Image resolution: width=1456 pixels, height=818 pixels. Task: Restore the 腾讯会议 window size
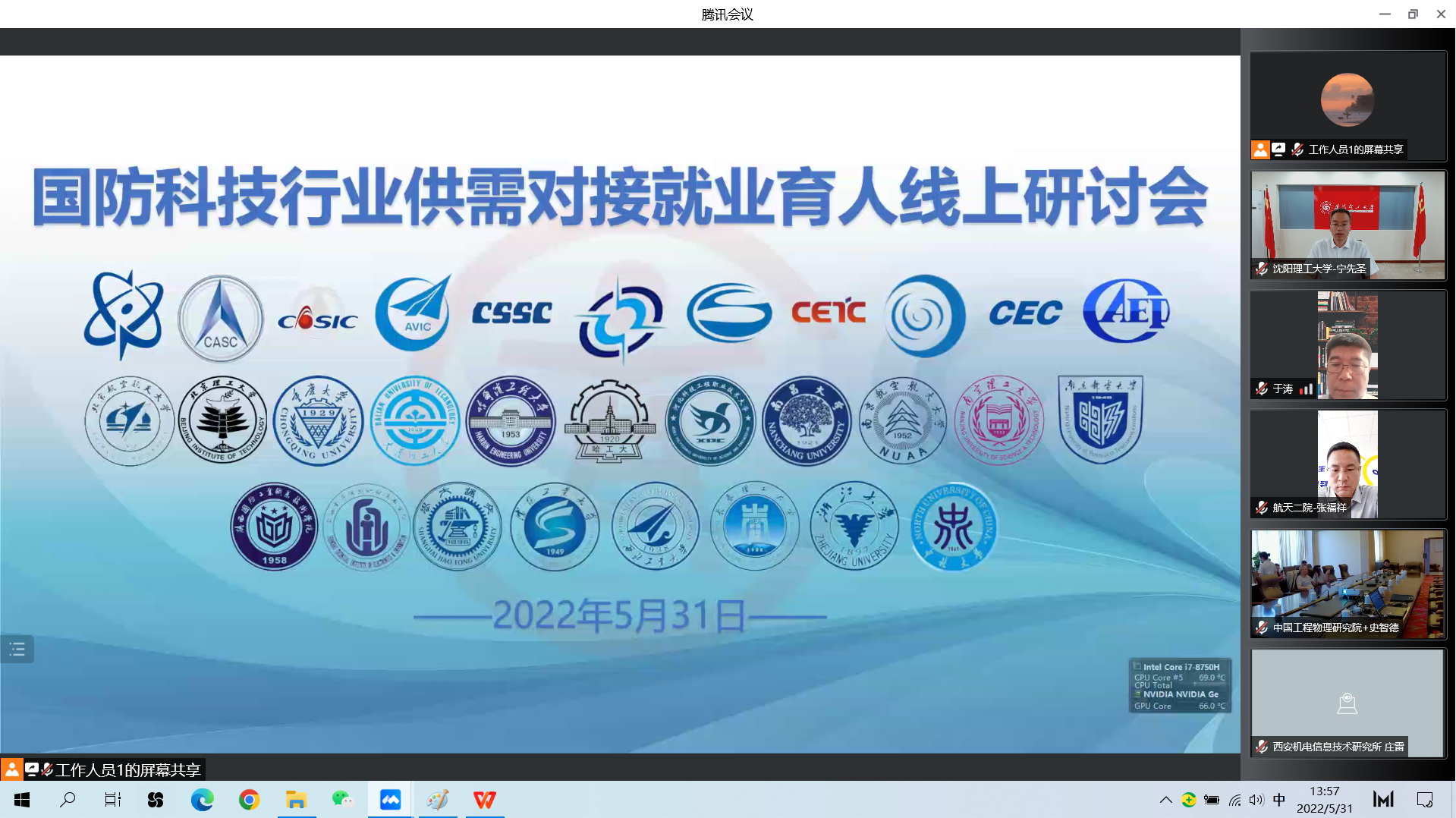tap(1413, 14)
